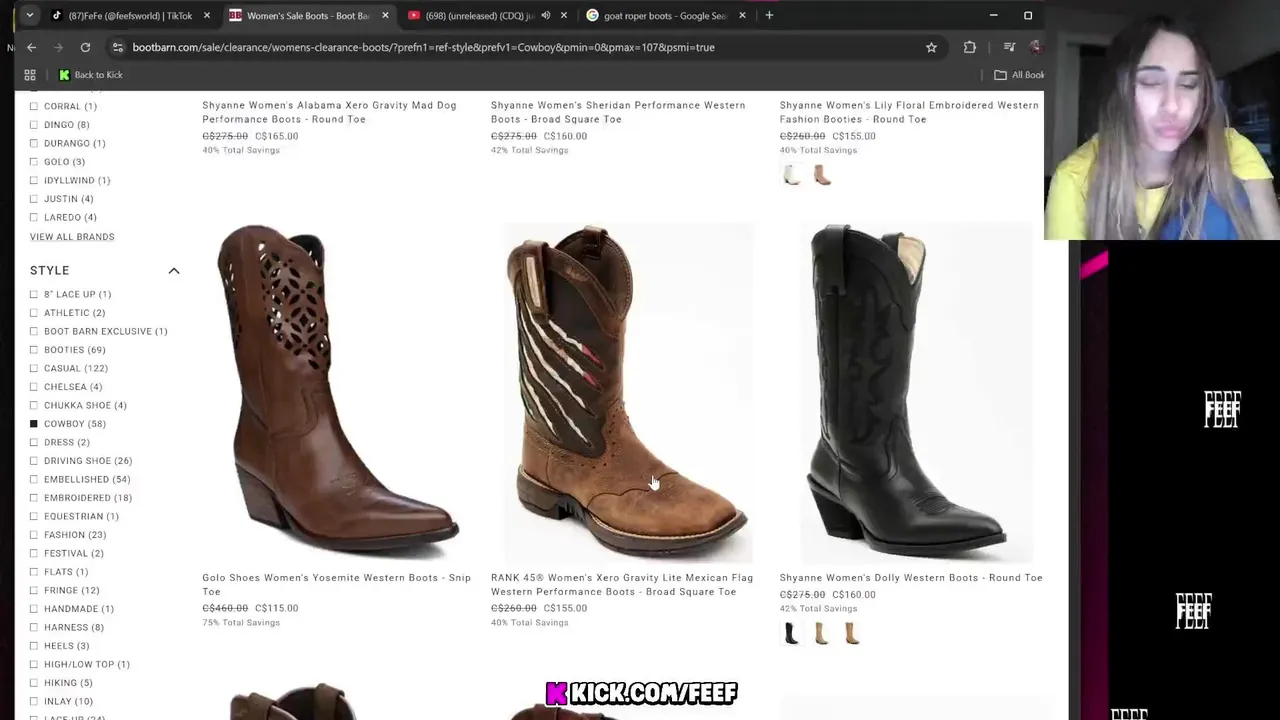Check the ATHLETIC style filter

click(x=34, y=313)
